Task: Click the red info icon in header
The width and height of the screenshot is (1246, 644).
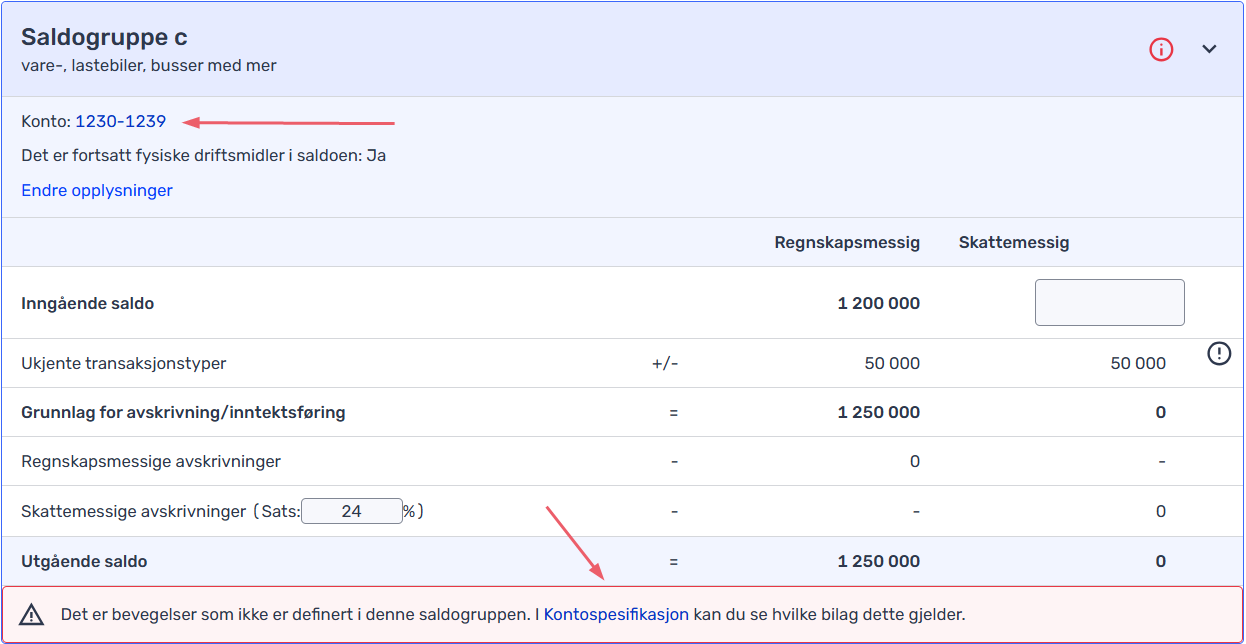Action: (x=1160, y=49)
